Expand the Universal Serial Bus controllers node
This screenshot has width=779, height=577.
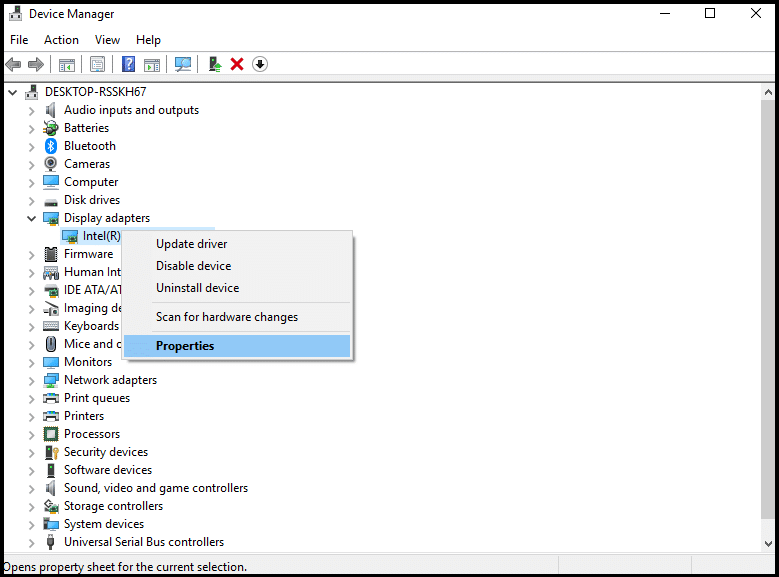31,542
